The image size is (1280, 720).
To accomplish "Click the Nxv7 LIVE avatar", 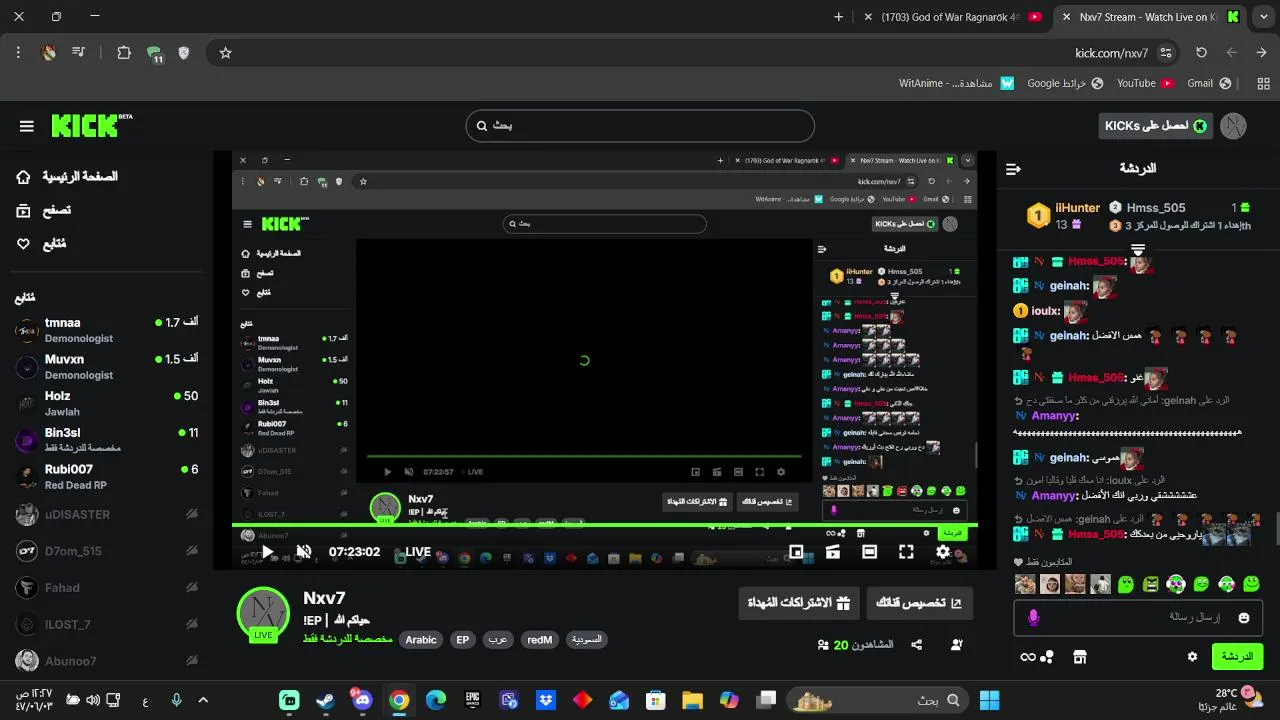I will pyautogui.click(x=263, y=613).
